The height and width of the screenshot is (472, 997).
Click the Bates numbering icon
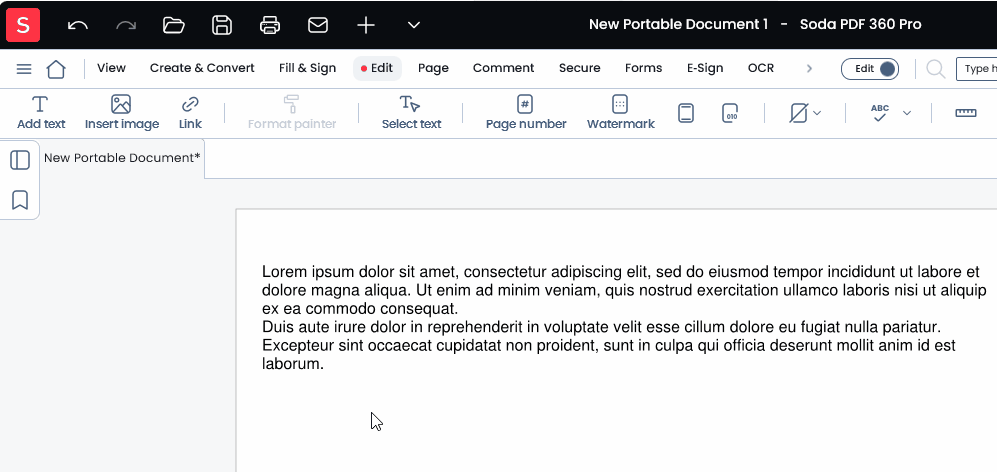point(730,113)
